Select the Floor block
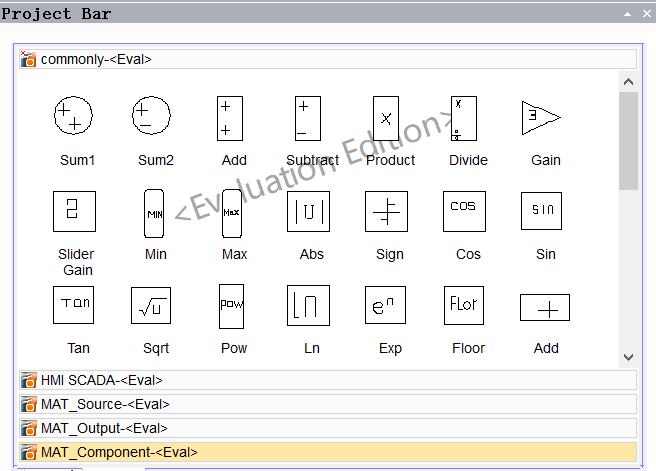The width and height of the screenshot is (656, 471). (464, 305)
